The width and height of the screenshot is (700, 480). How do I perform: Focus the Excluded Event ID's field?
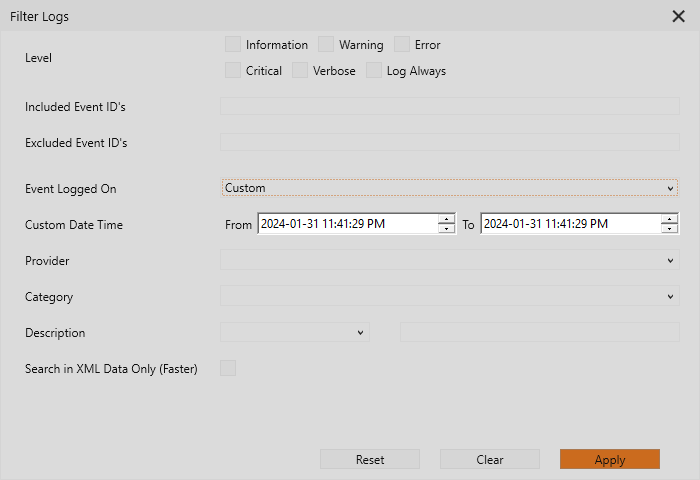(450, 142)
